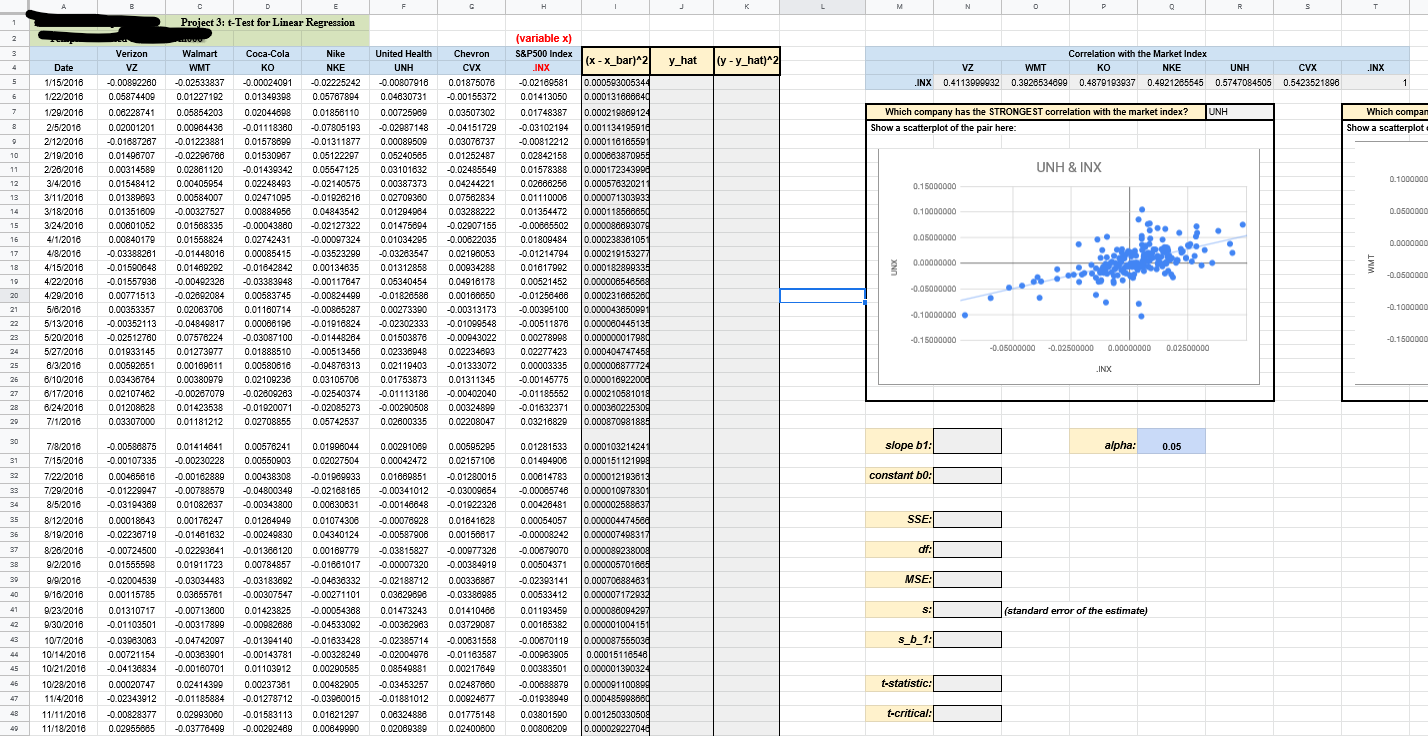This screenshot has width=1428, height=736.
Task: Click the 'y_hat' header cell
Action: (x=682, y=60)
